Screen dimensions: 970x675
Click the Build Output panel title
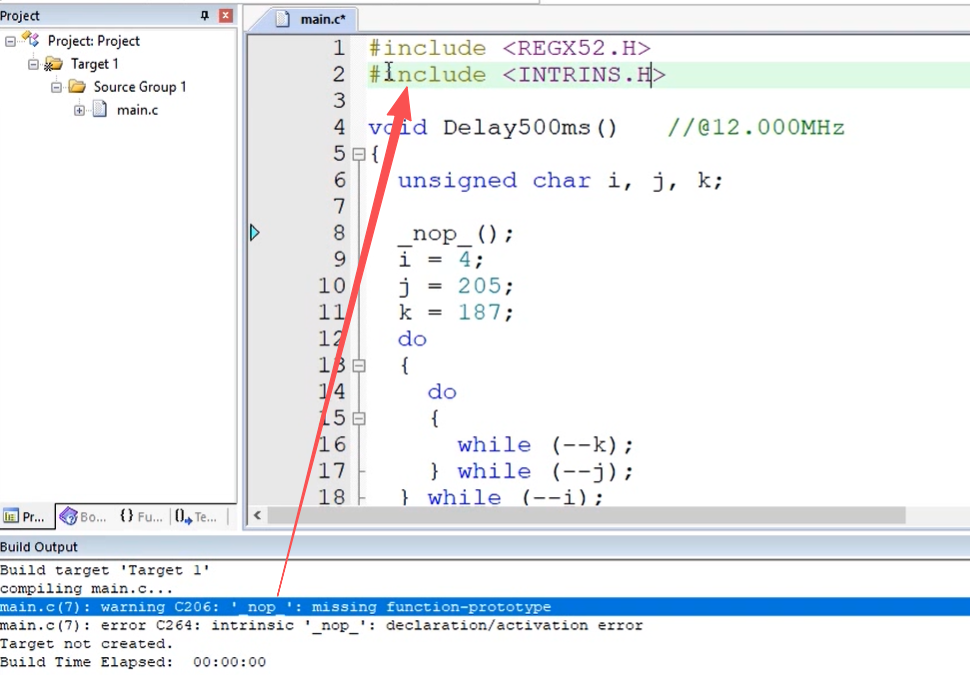coord(39,547)
